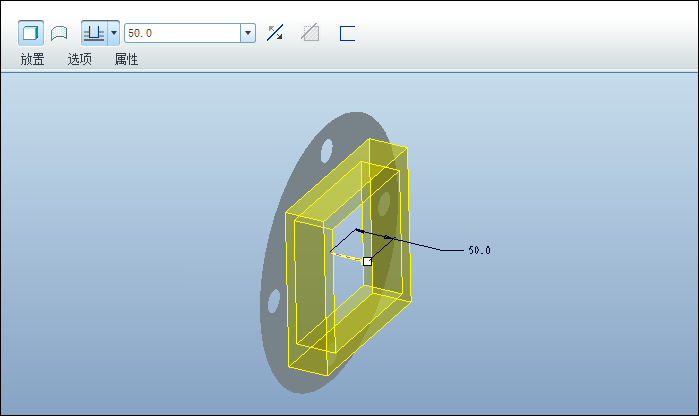Open the 放置 placement tab
The width and height of the screenshot is (699, 416).
coord(32,59)
